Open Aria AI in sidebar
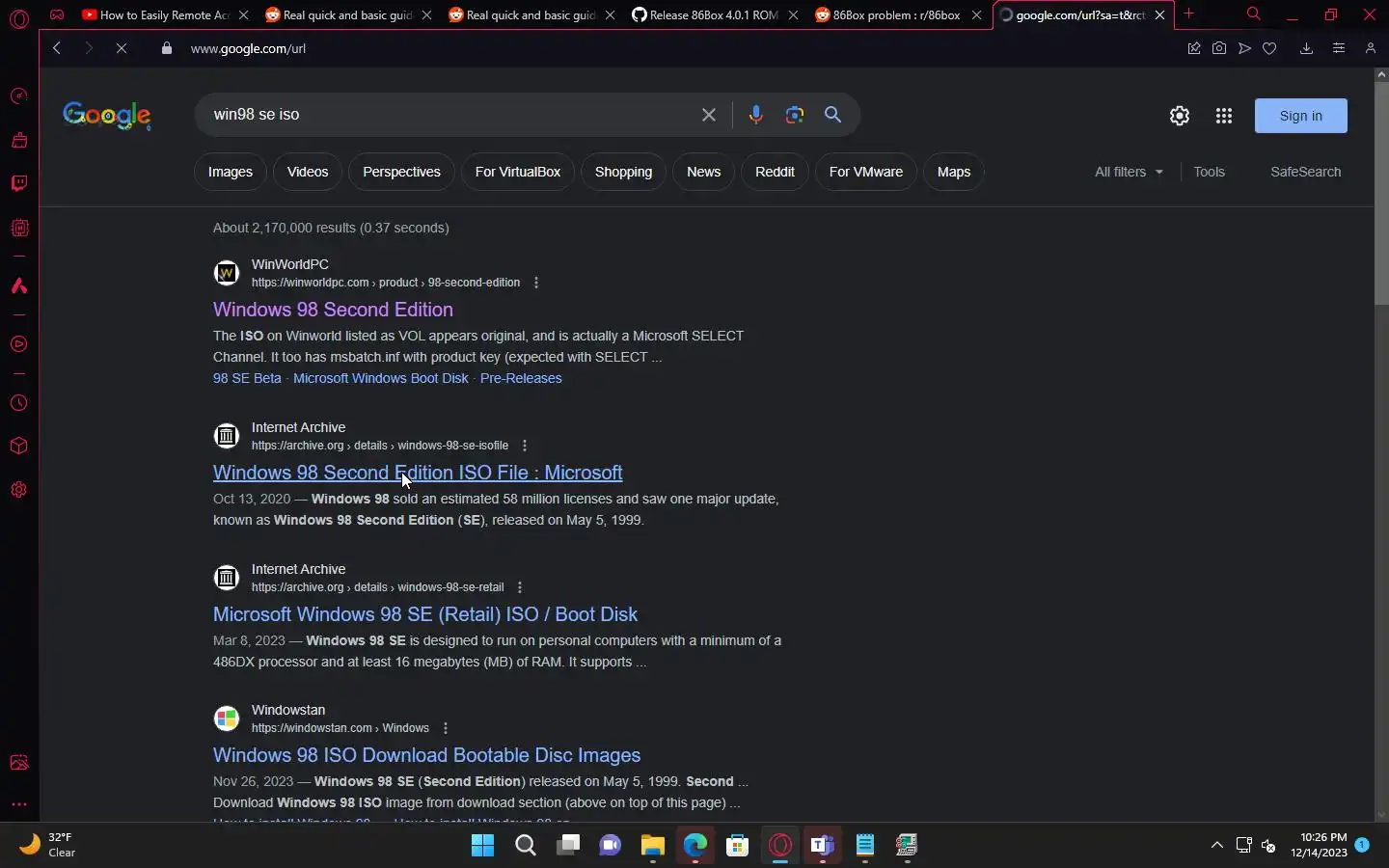Screen dimensions: 1389x868 click(x=18, y=286)
